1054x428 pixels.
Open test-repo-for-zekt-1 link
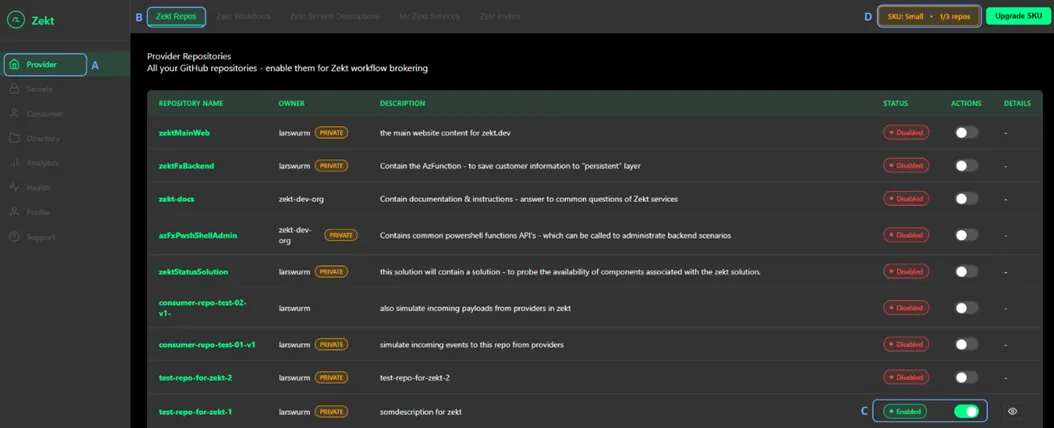(195, 411)
